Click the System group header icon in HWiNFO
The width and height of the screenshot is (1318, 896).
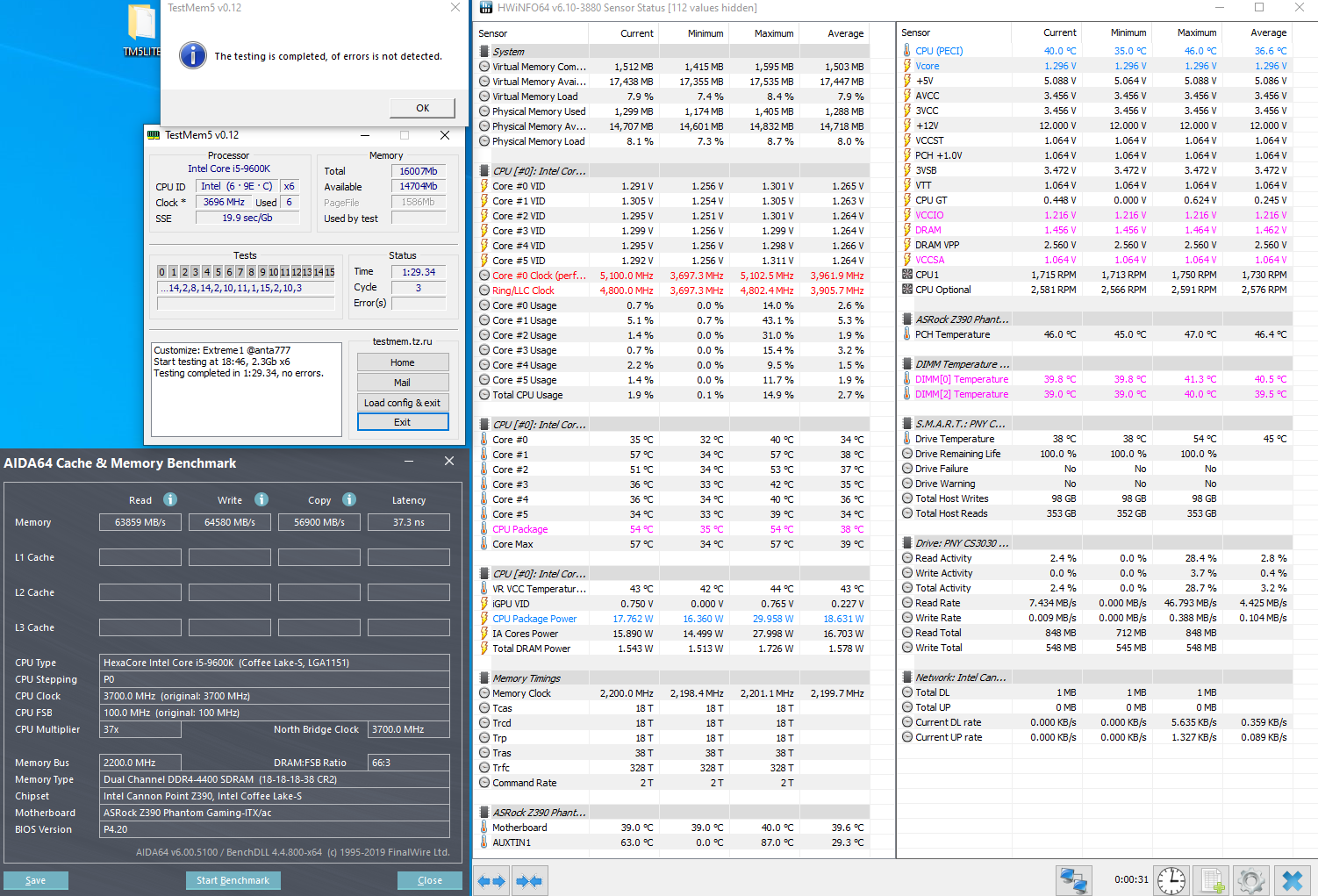click(x=484, y=52)
